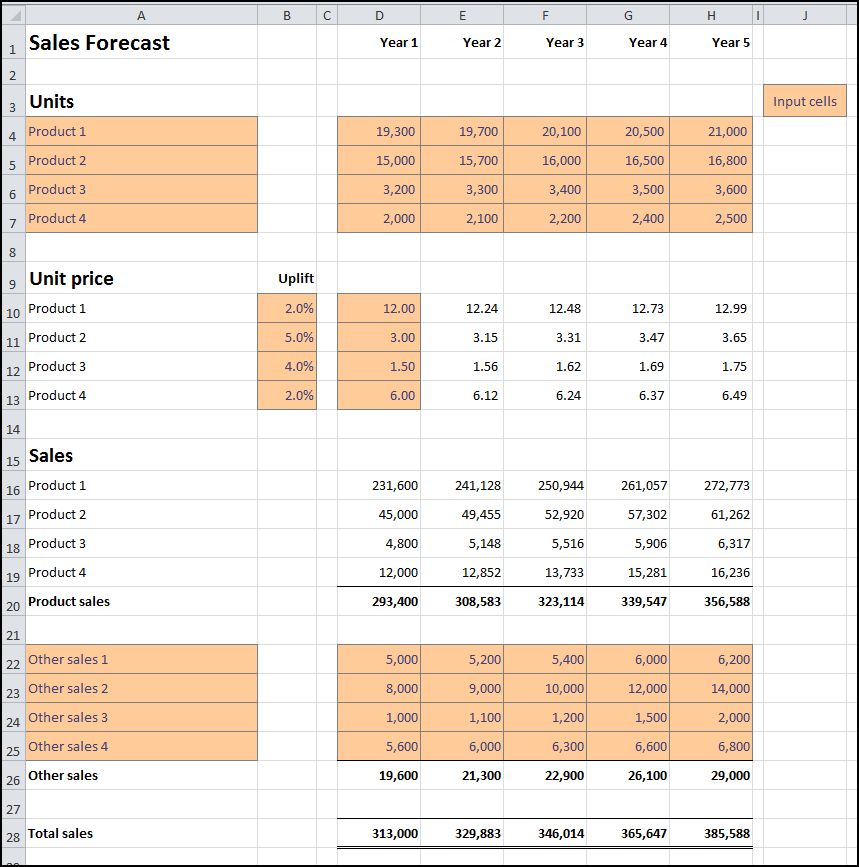Select Product 4 Year 1 price 6.00
The width and height of the screenshot is (859, 867).
(x=379, y=395)
